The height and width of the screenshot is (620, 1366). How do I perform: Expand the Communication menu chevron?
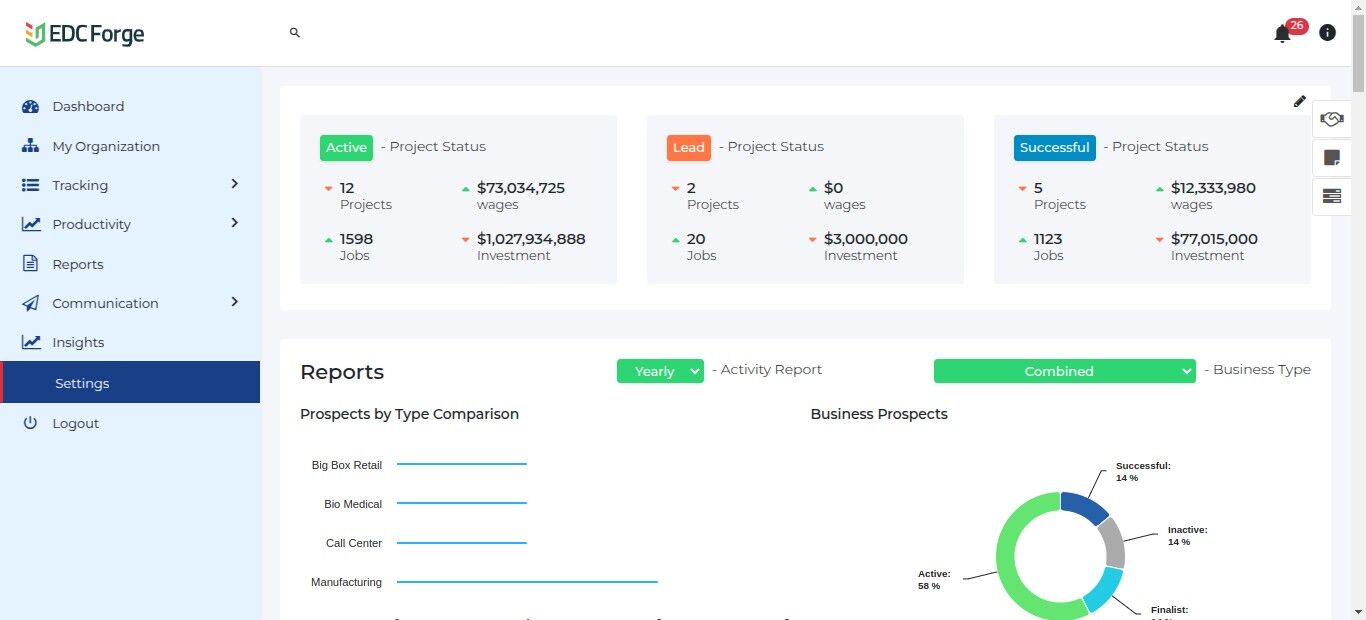(235, 302)
